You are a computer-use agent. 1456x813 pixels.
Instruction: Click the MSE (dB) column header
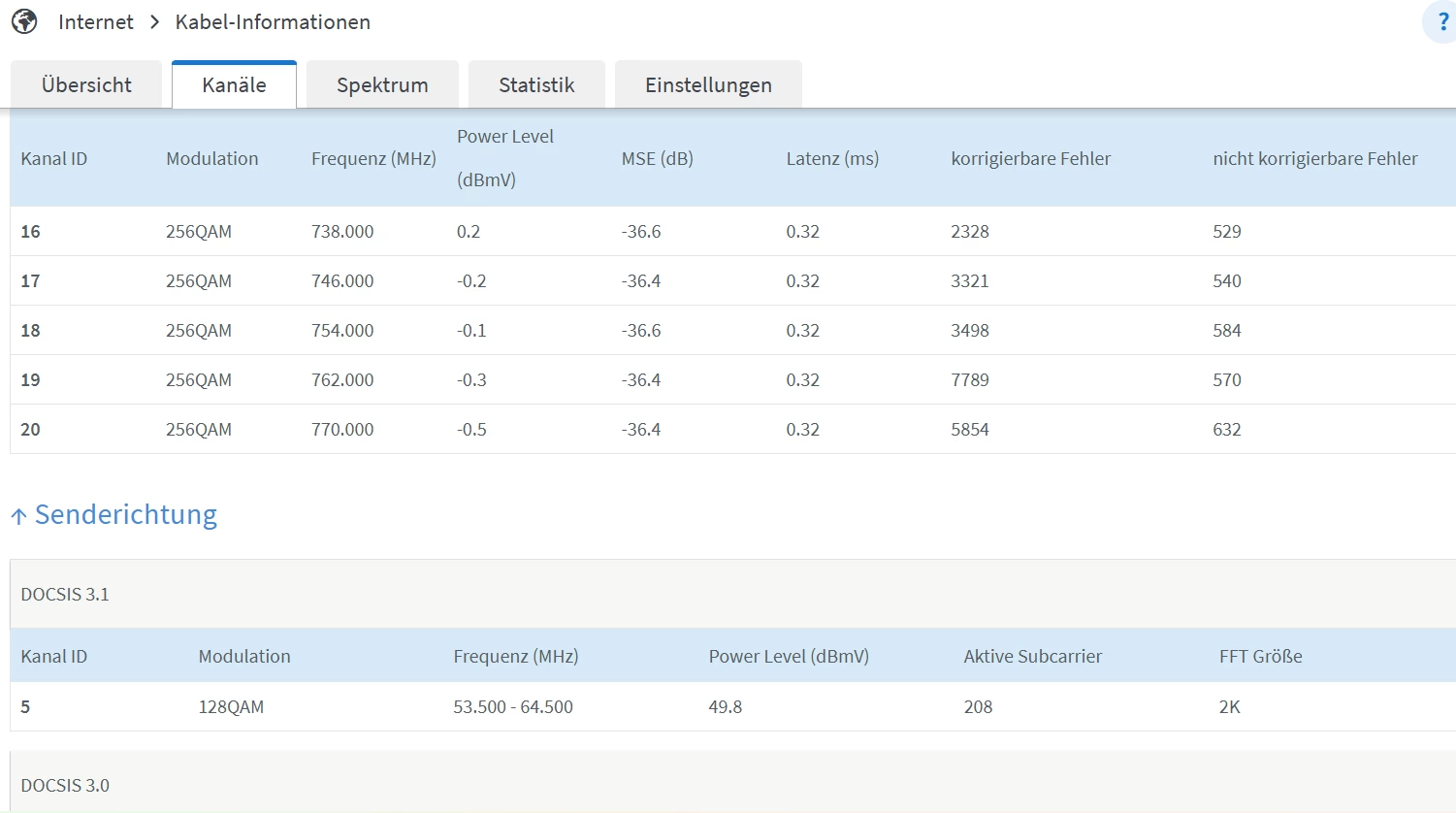(657, 158)
